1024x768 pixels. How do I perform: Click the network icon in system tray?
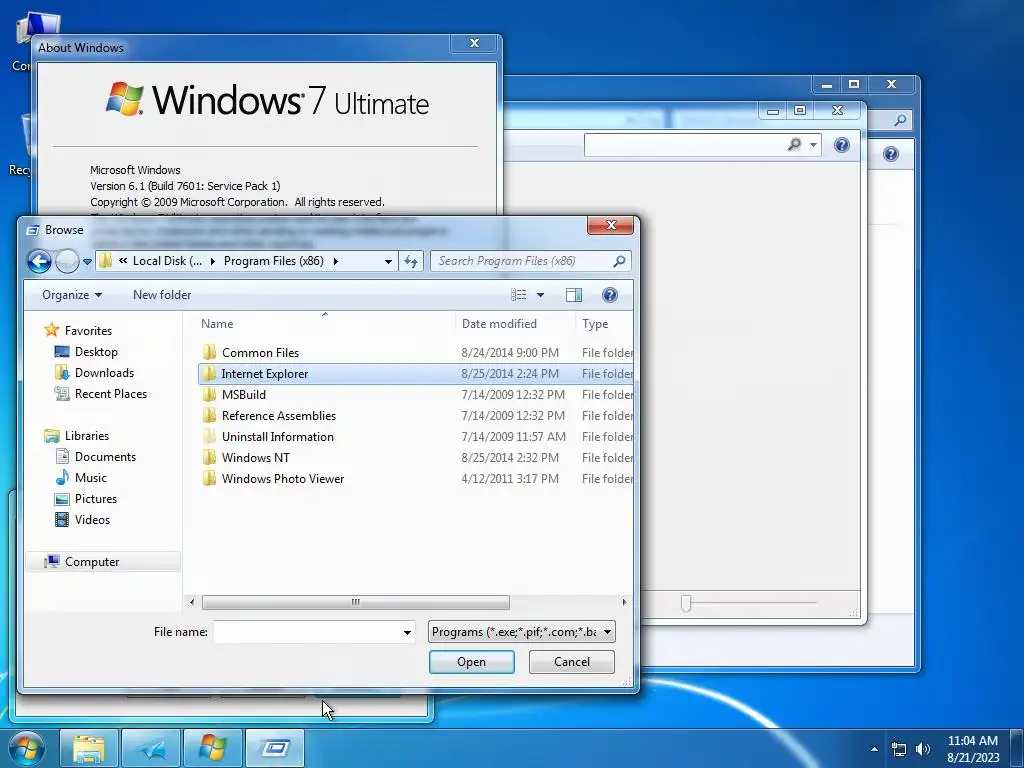(899, 749)
